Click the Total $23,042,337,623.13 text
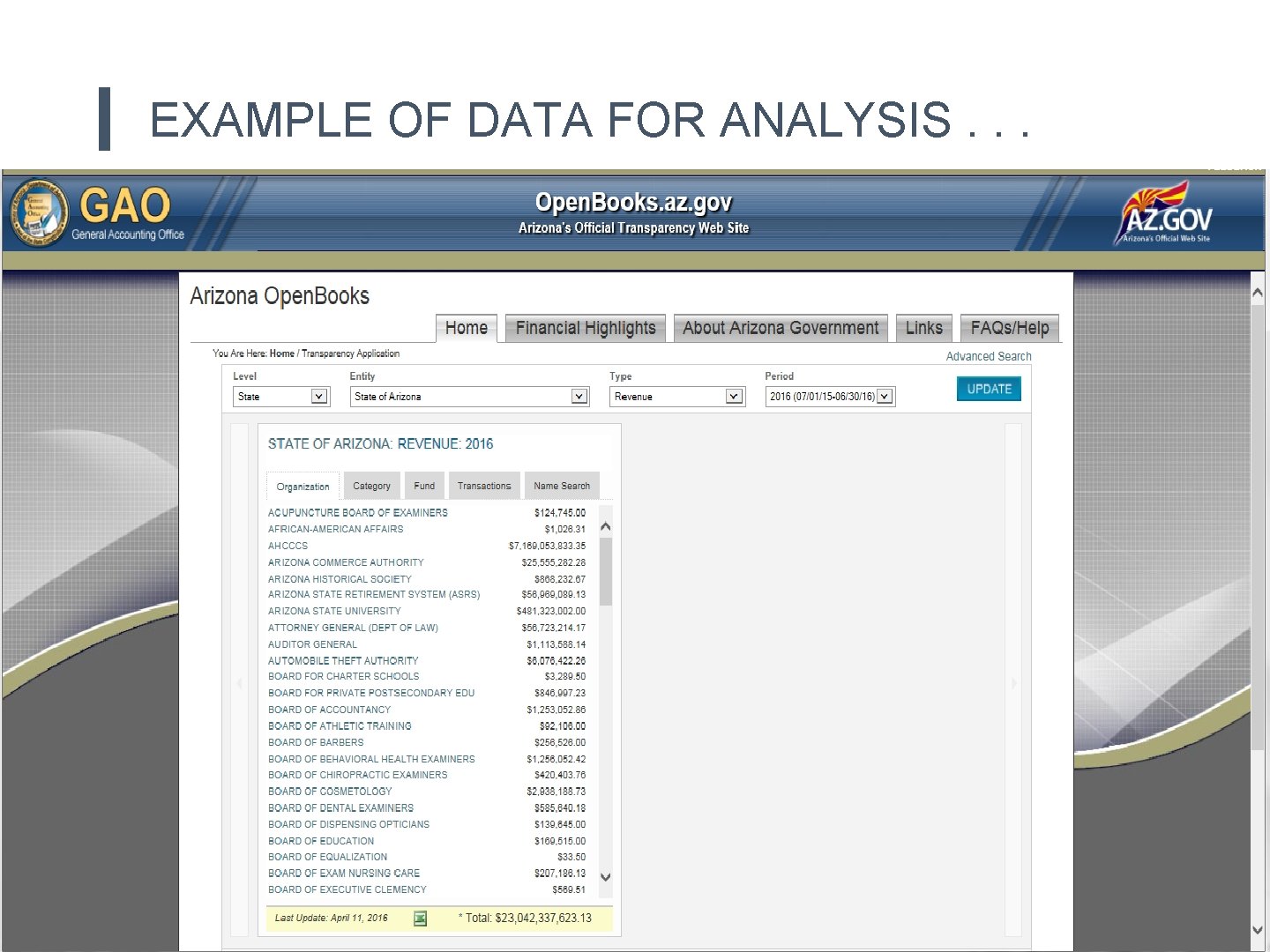This screenshot has height=952, width=1270. point(525,919)
